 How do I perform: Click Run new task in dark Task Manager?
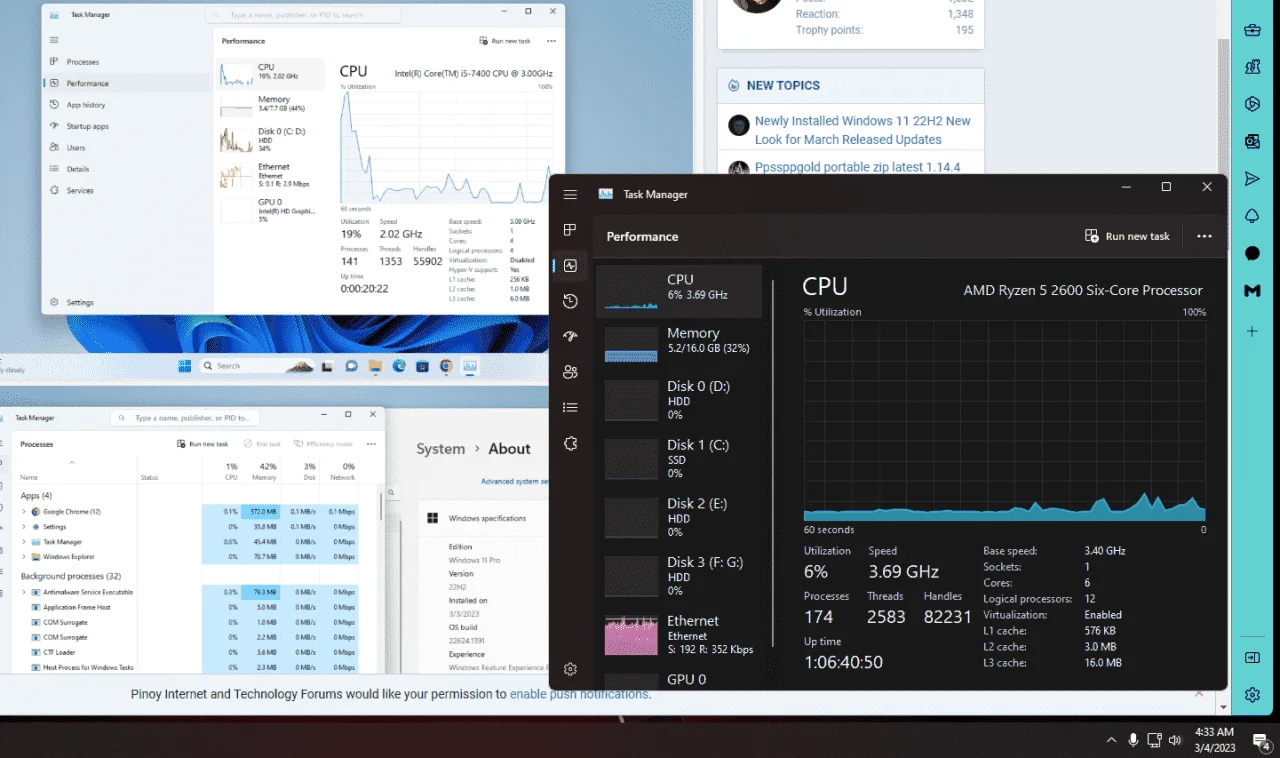tap(1127, 236)
